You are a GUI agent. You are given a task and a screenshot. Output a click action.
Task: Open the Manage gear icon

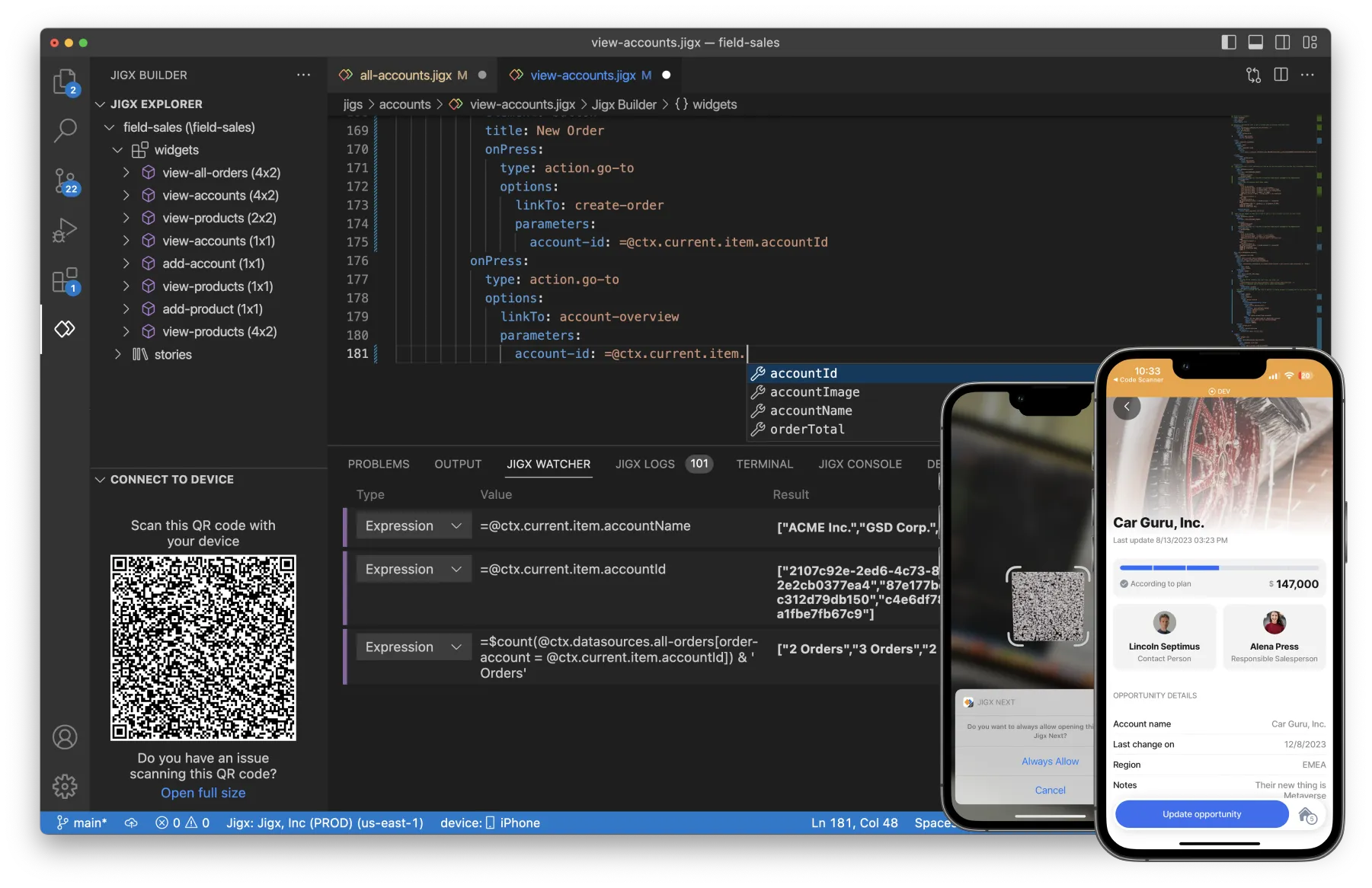pyautogui.click(x=65, y=786)
